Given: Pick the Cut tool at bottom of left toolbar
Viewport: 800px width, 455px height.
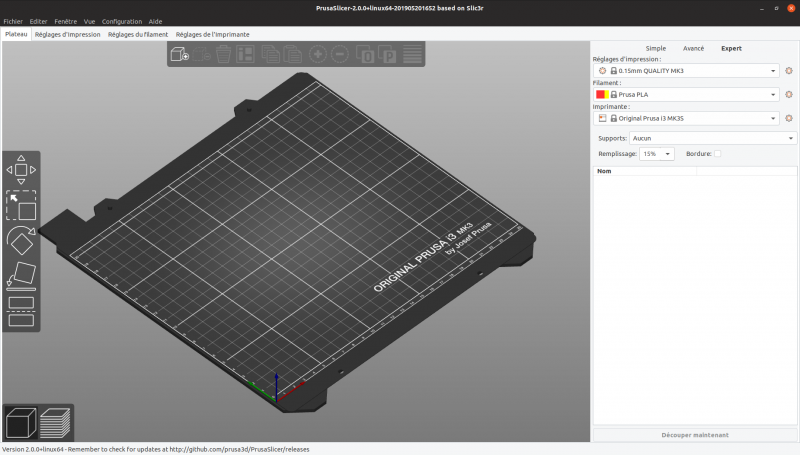Looking at the screenshot, I should (x=21, y=311).
